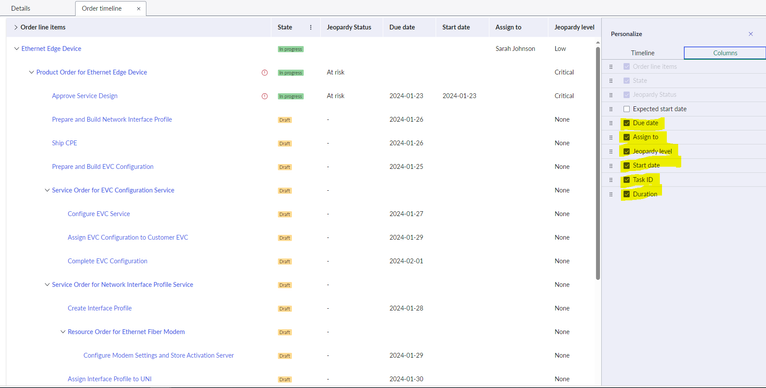
Task: Click the Due date column header
Action: [x=402, y=27]
